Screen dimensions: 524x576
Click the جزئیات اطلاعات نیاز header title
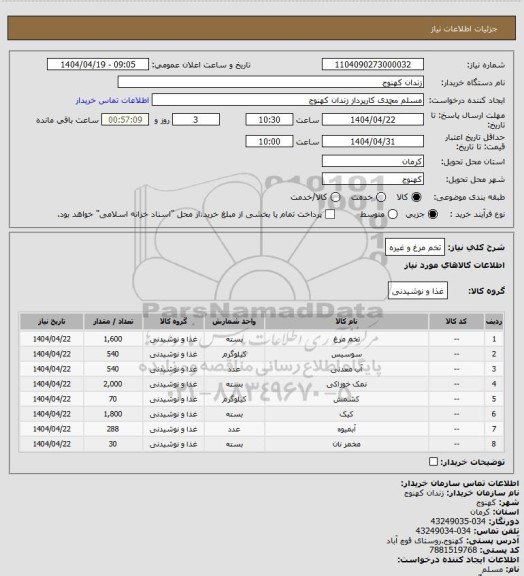[464, 29]
